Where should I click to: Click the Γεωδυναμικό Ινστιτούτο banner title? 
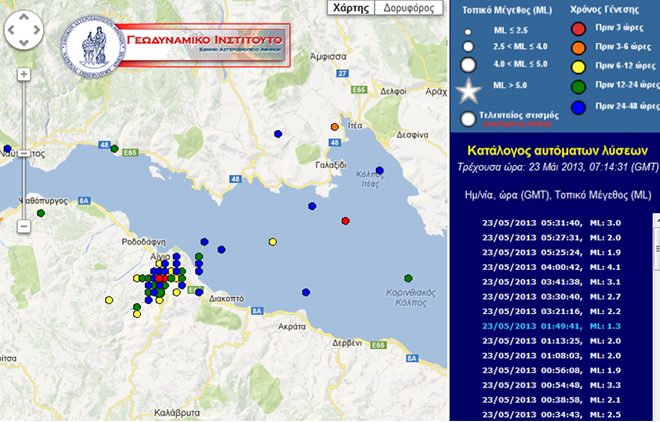[x=205, y=41]
